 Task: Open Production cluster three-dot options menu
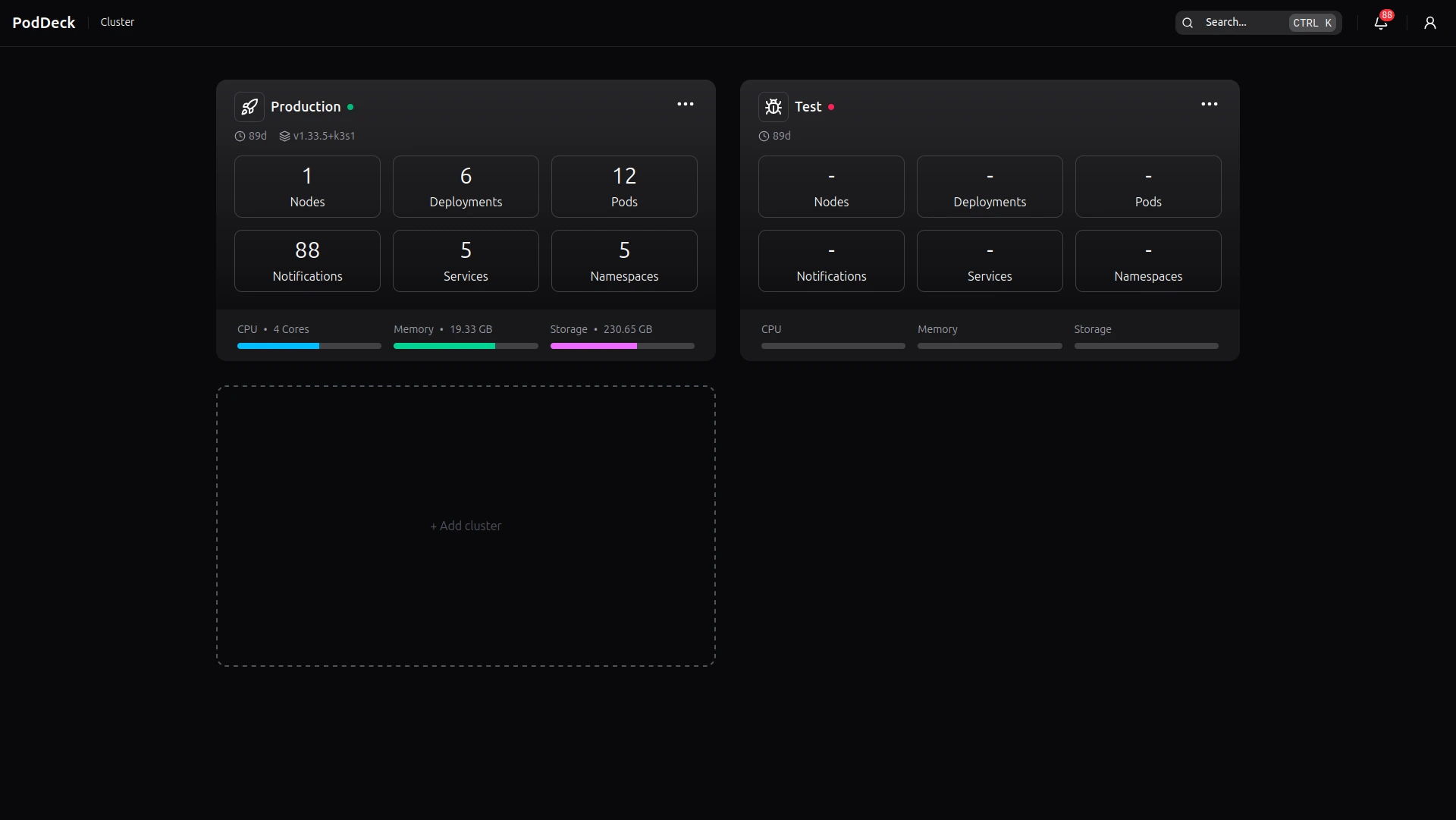[685, 105]
